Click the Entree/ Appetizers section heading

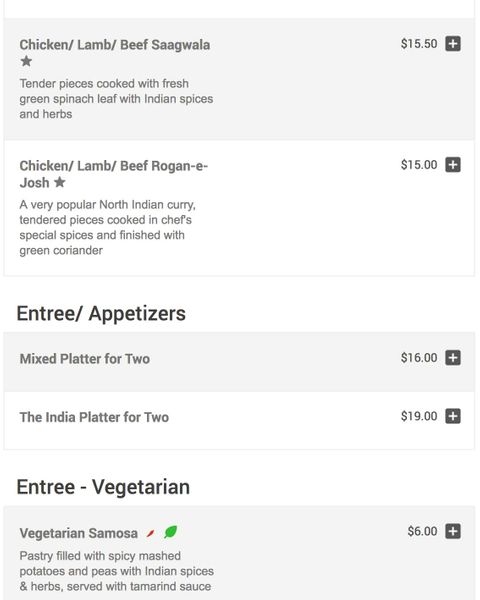click(101, 314)
